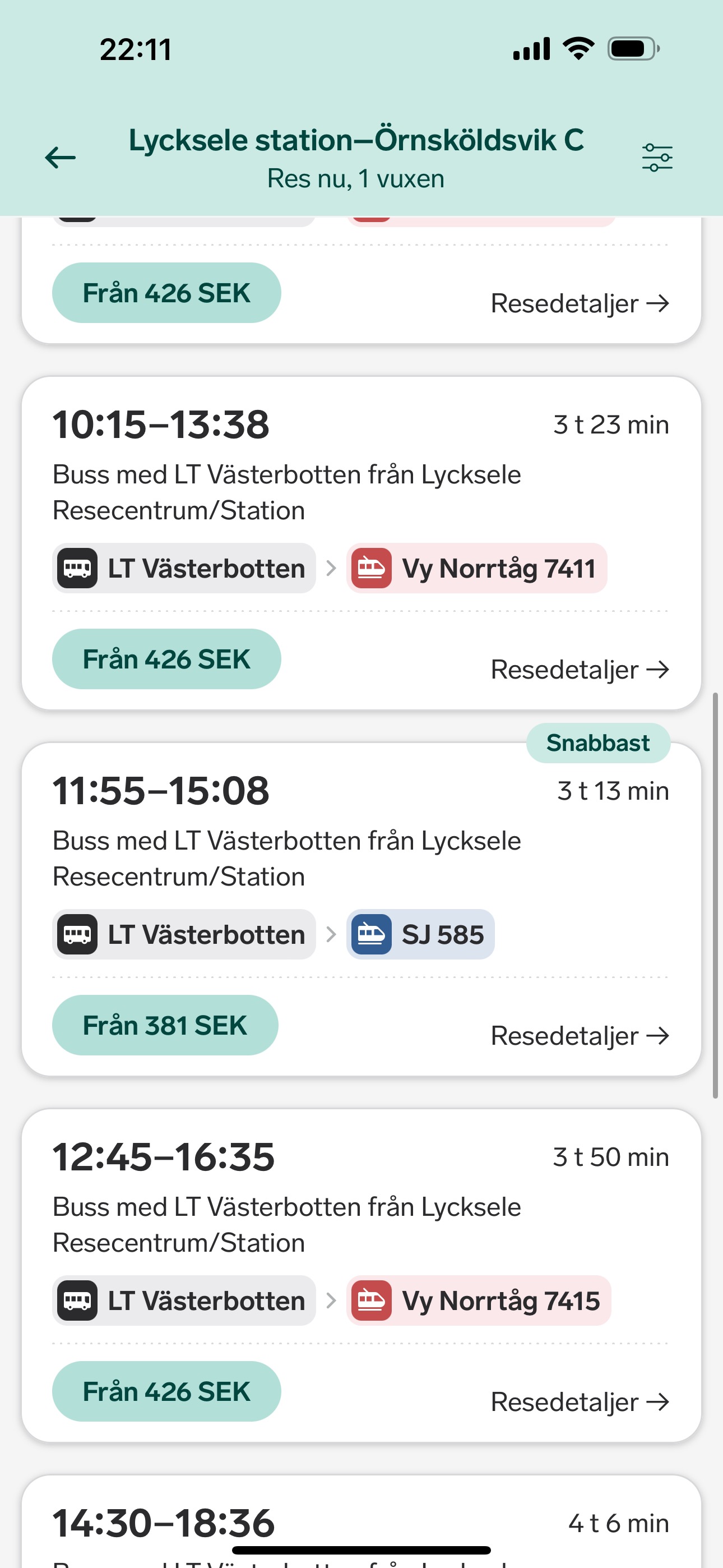Select Från 426 SEK for 12:45 departure

(x=166, y=1391)
